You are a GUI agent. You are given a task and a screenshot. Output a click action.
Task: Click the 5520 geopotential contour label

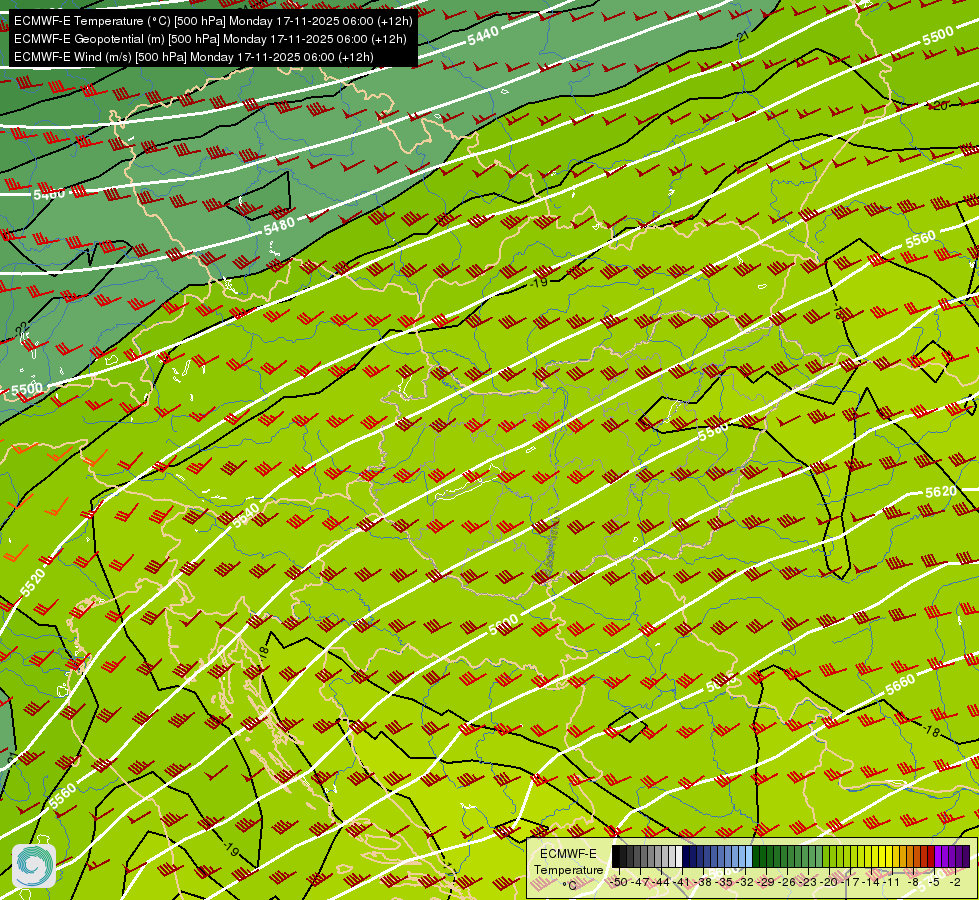tap(32, 582)
